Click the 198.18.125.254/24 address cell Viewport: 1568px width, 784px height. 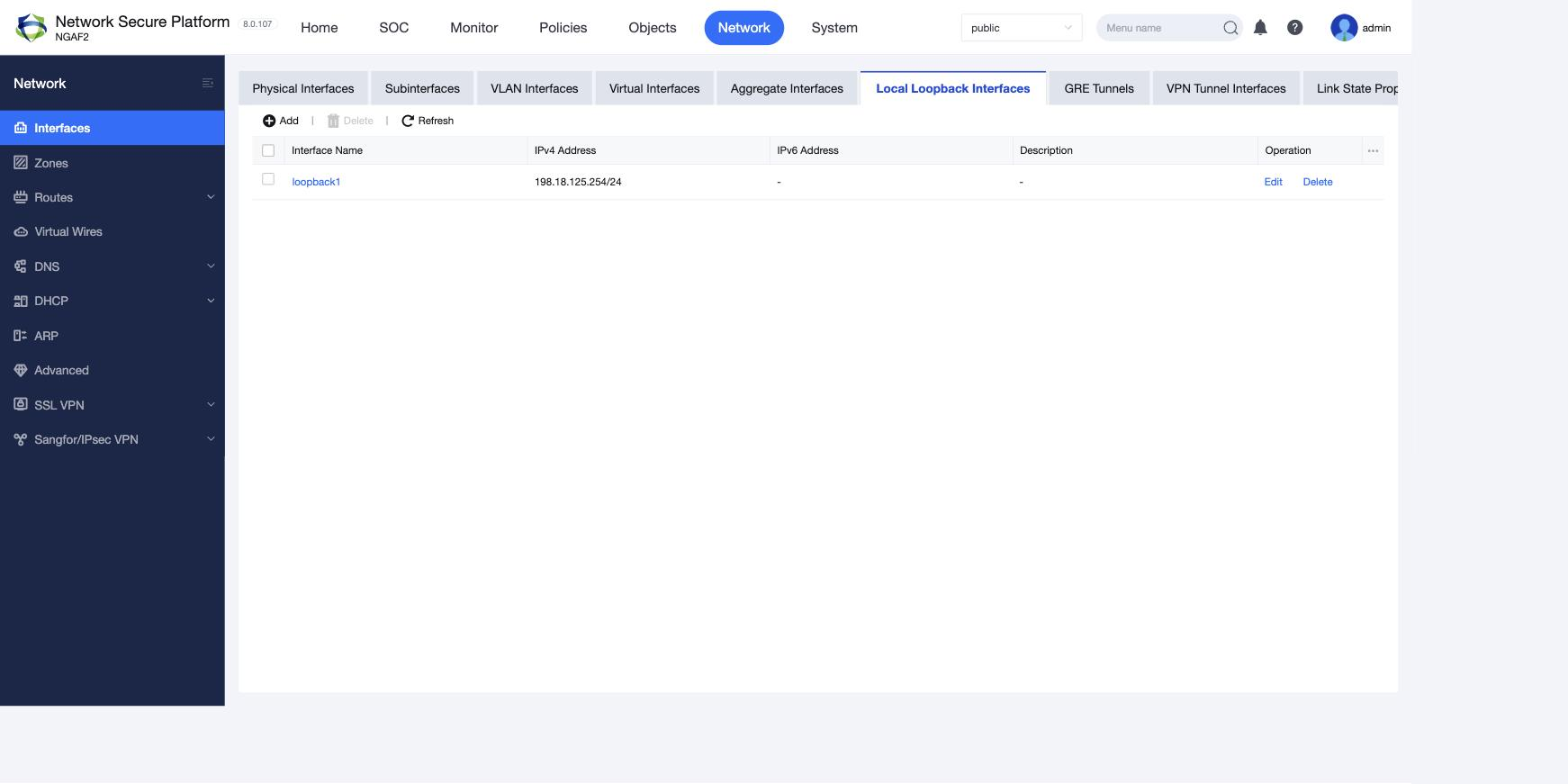point(578,182)
